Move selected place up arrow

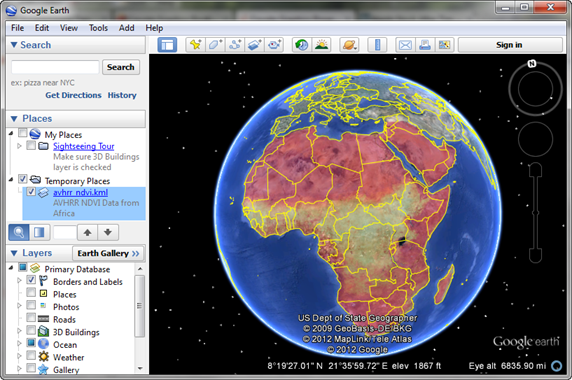[87, 232]
